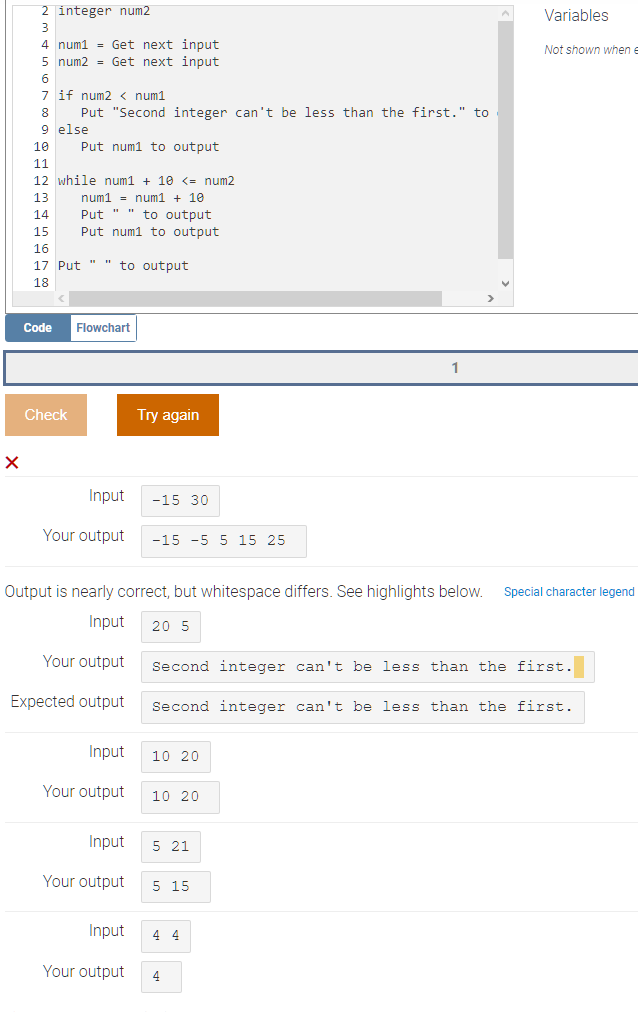This screenshot has width=638, height=1012.
Task: Click line number 12 in the gutter
Action: click(x=41, y=181)
